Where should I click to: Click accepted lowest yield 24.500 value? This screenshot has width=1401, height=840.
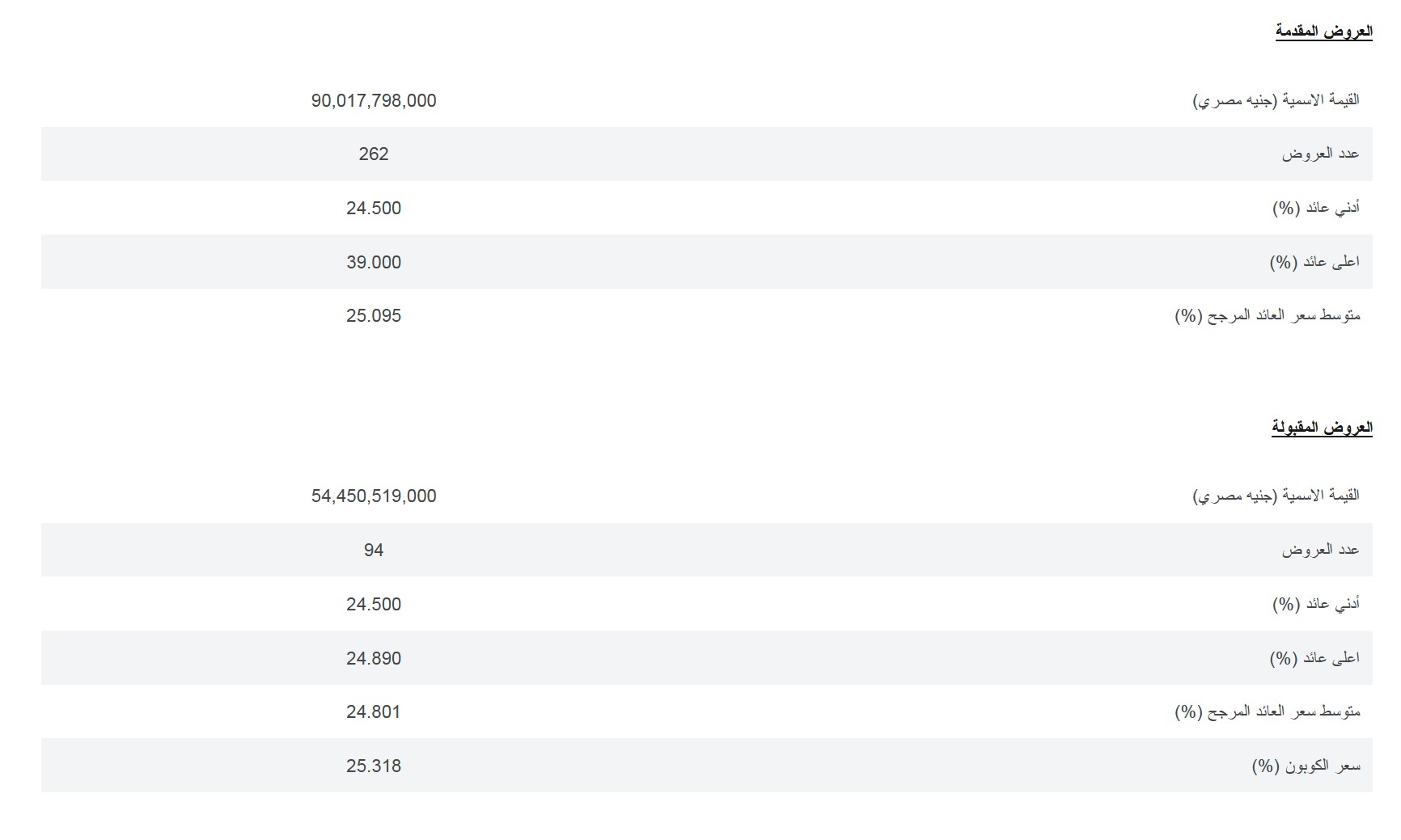click(x=374, y=604)
